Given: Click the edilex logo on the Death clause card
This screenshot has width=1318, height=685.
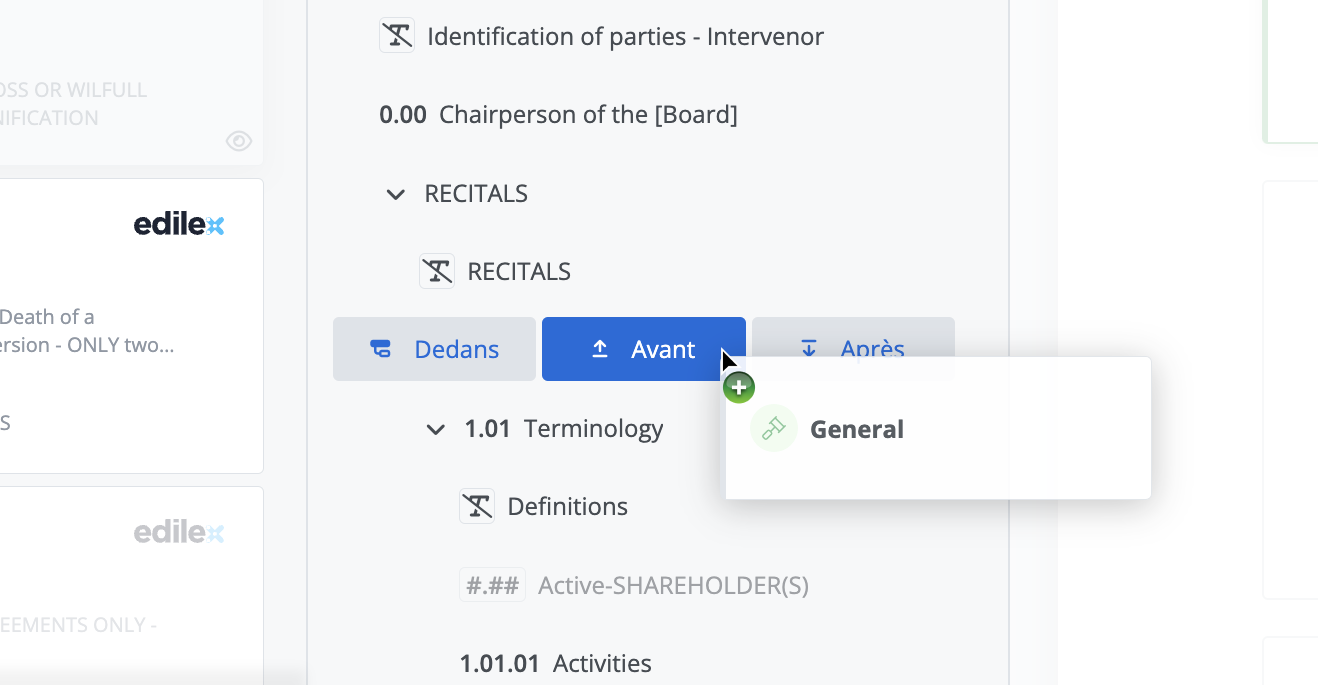Looking at the screenshot, I should 179,225.
